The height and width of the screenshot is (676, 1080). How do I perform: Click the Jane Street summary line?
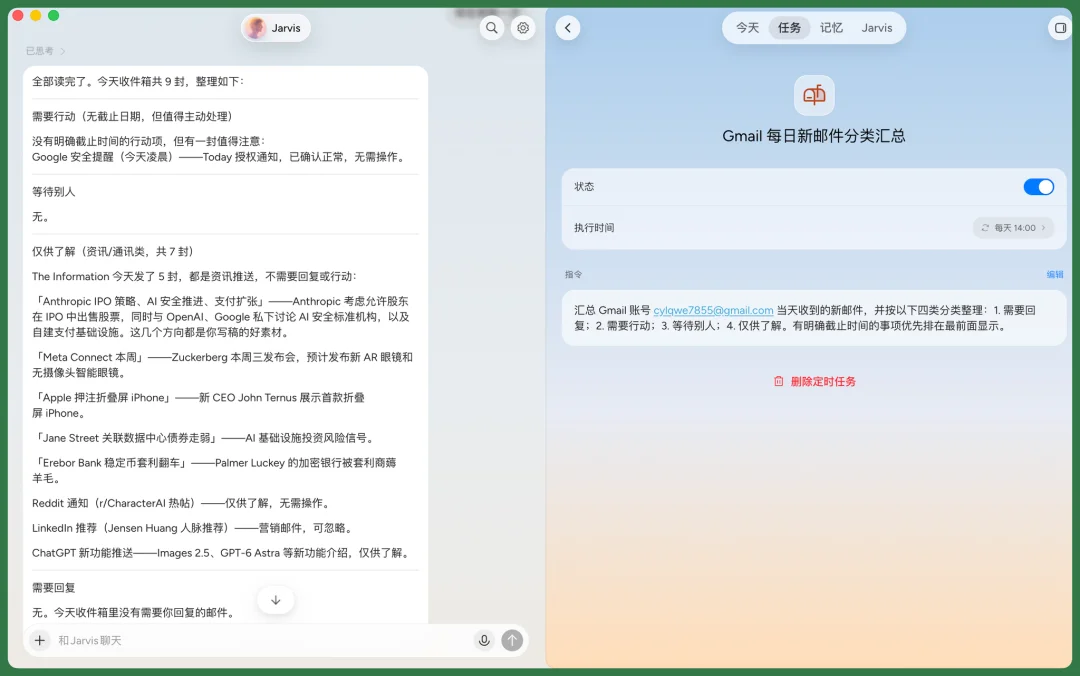coord(204,438)
